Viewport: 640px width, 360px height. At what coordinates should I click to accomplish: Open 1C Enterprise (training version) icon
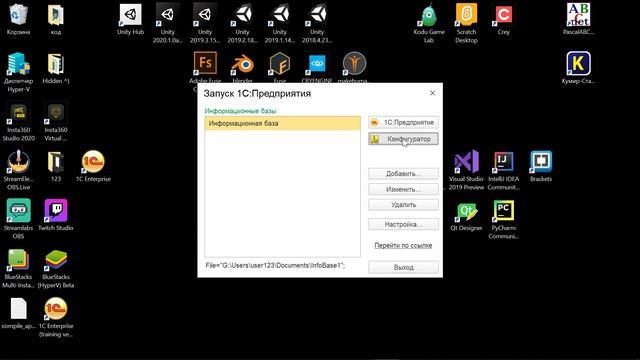(56, 318)
